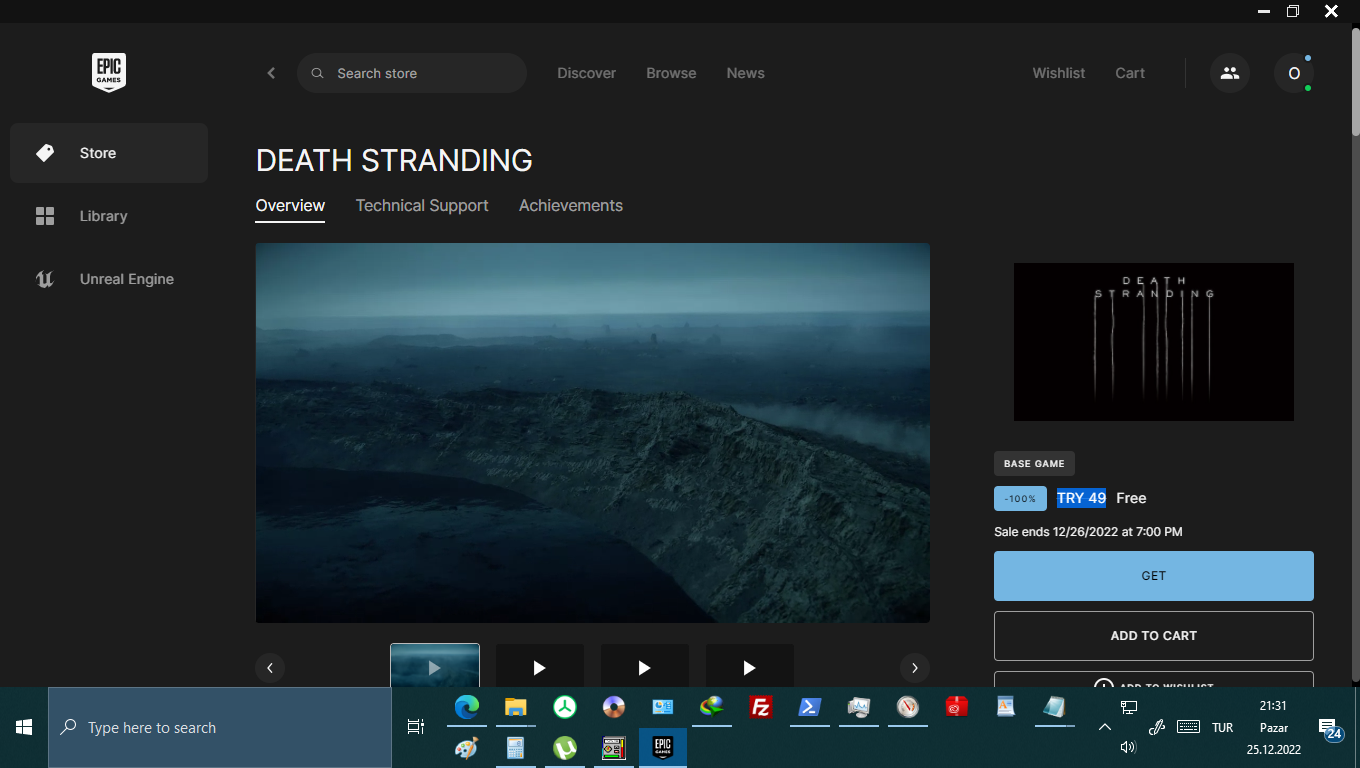Image resolution: width=1360 pixels, height=768 pixels.
Task: Show next media with right carousel arrow
Action: click(915, 668)
